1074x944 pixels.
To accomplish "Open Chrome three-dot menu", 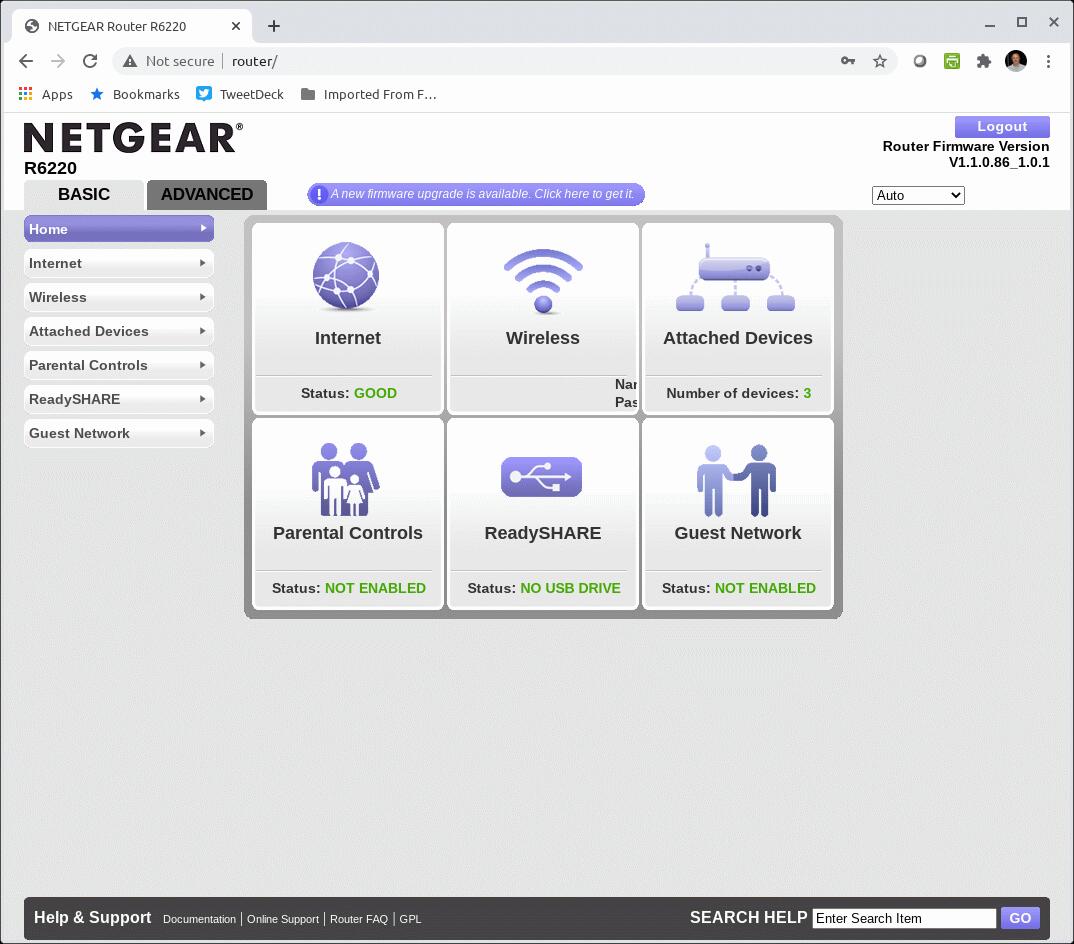I will point(1048,61).
